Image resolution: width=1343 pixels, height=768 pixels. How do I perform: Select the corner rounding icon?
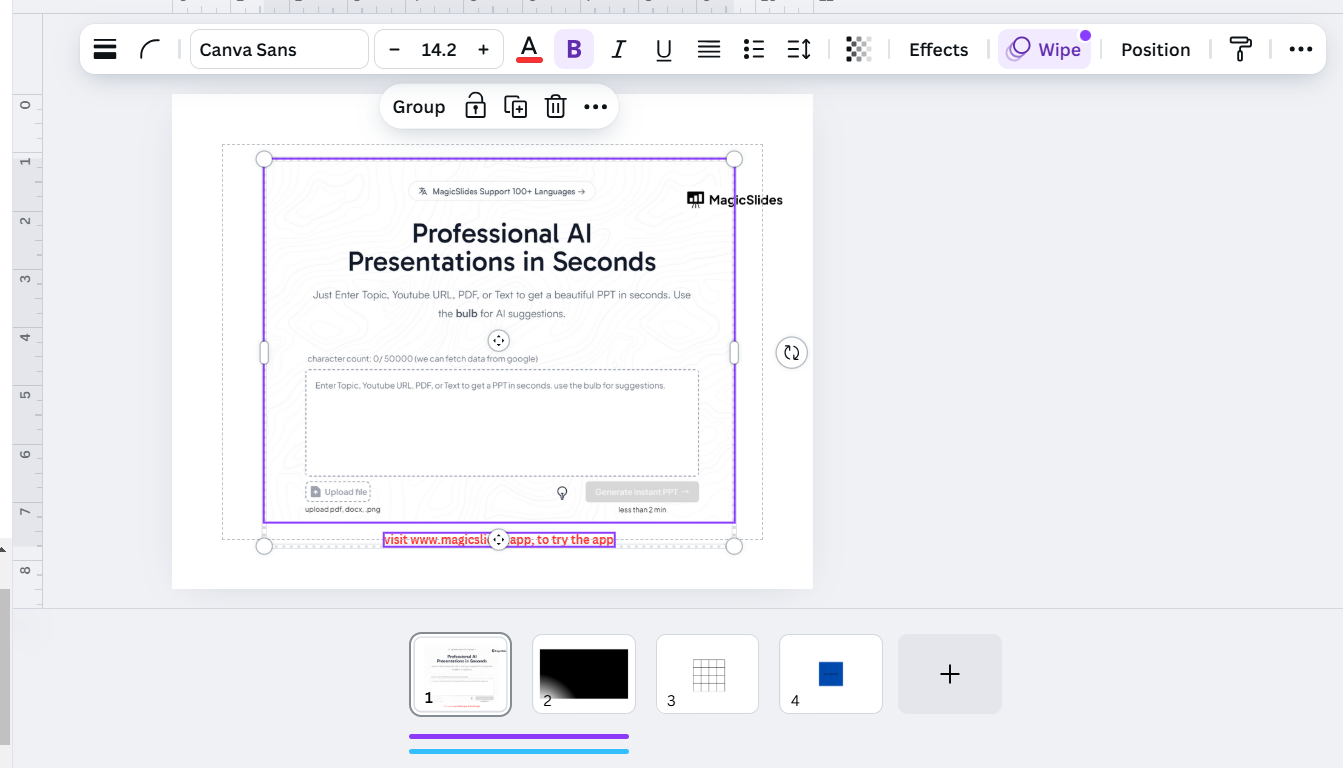(x=150, y=49)
